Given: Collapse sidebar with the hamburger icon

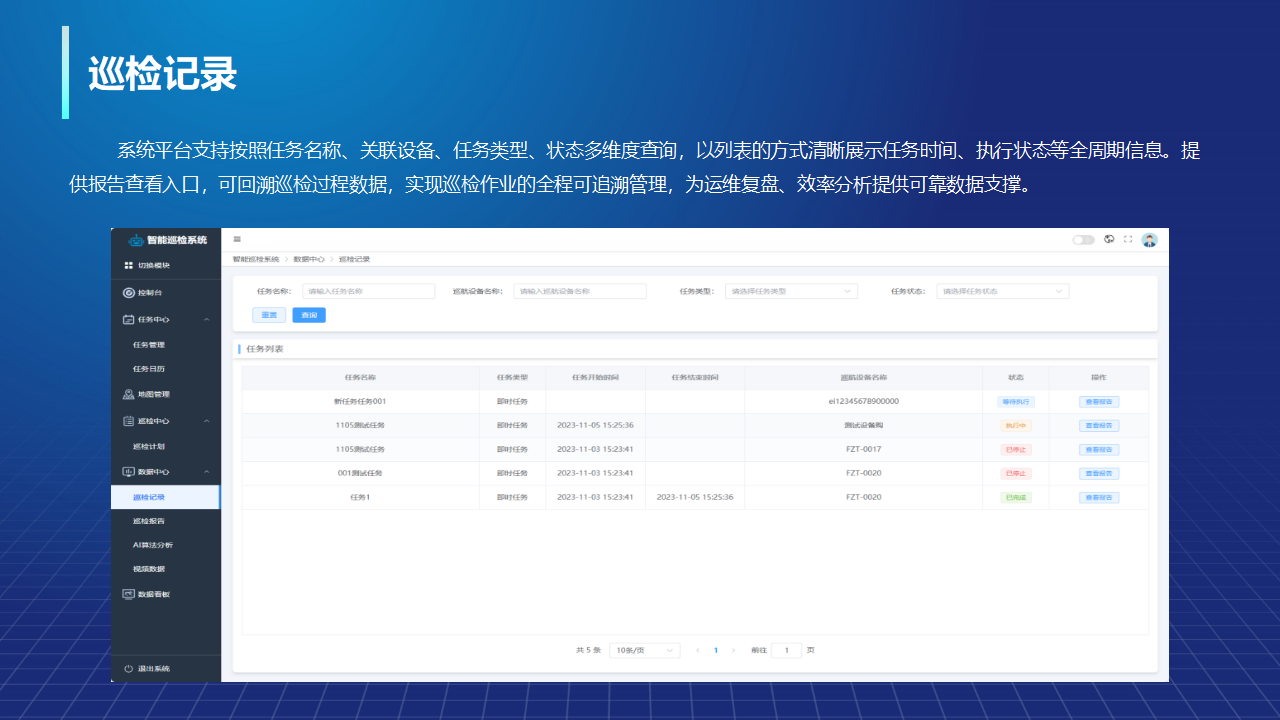Looking at the screenshot, I should pyautogui.click(x=237, y=239).
